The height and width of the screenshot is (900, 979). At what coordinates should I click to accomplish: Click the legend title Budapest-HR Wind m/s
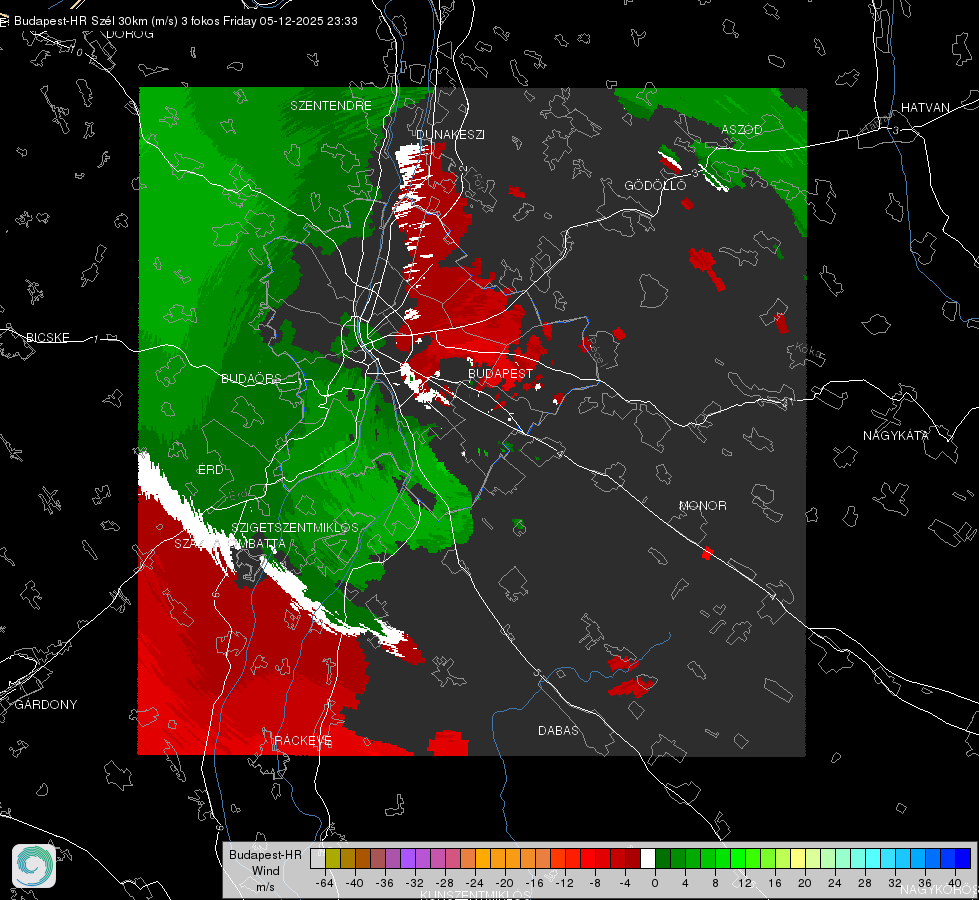[x=265, y=871]
